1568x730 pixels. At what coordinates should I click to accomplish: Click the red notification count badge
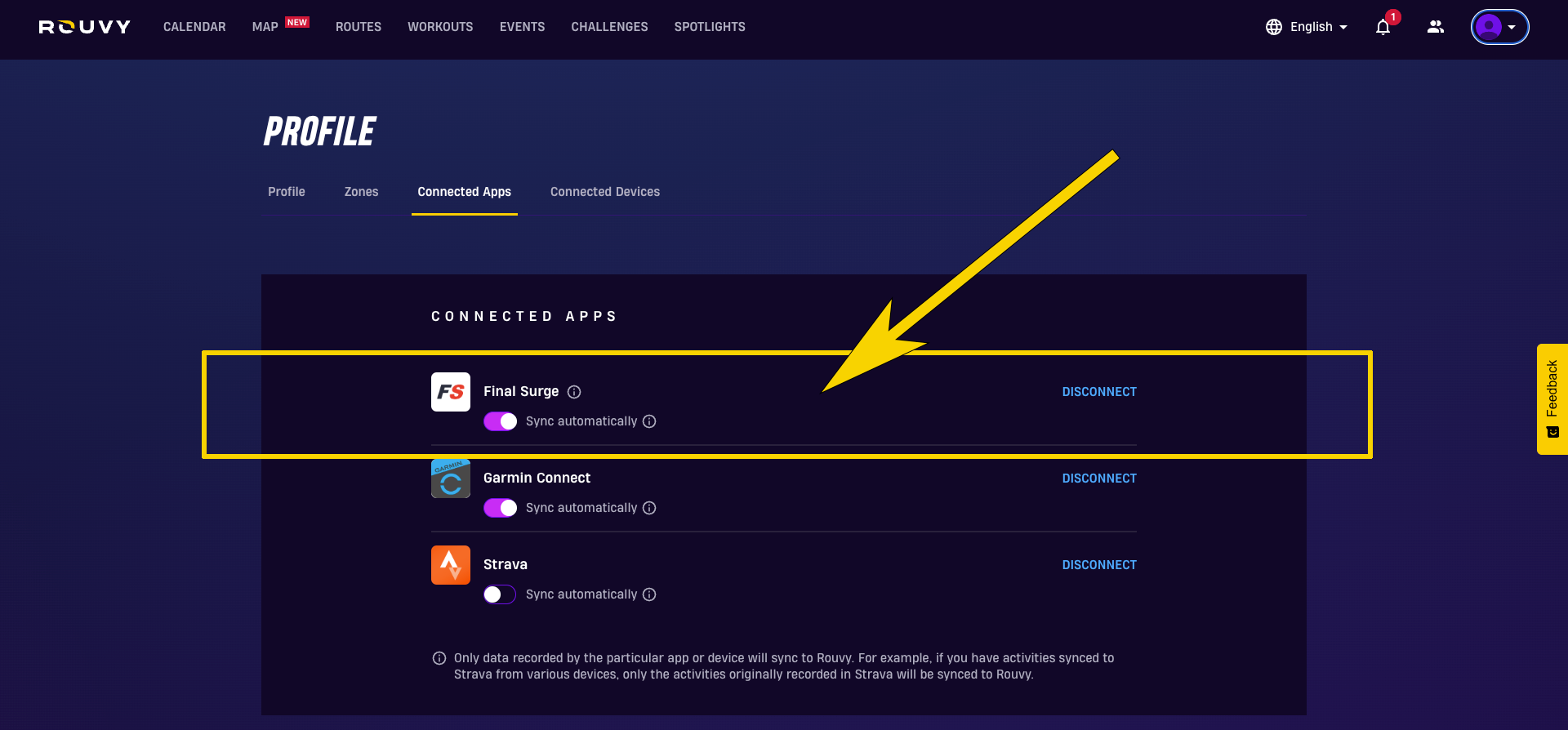1393,17
